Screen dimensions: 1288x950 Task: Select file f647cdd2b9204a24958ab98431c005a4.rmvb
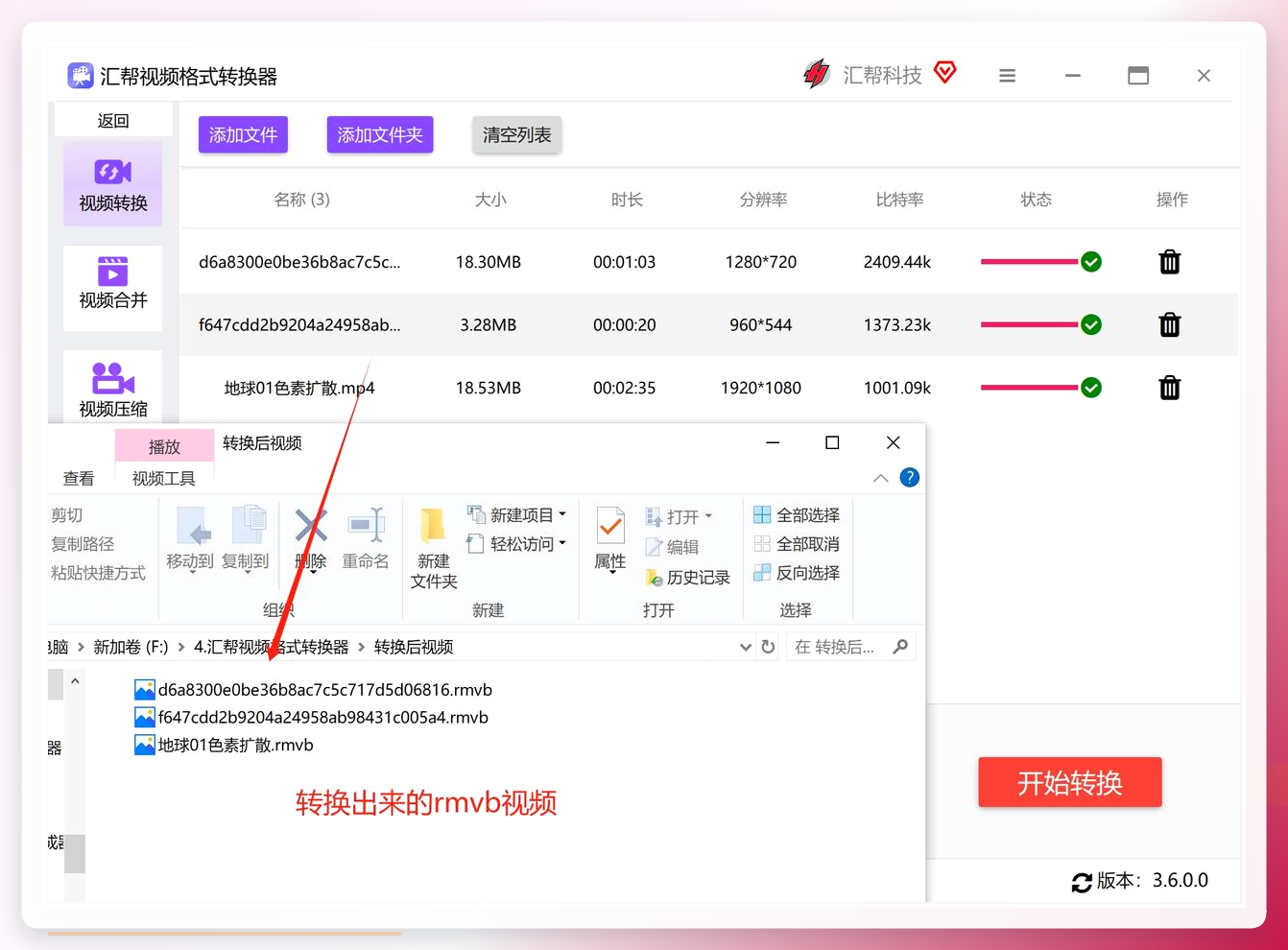(x=311, y=718)
